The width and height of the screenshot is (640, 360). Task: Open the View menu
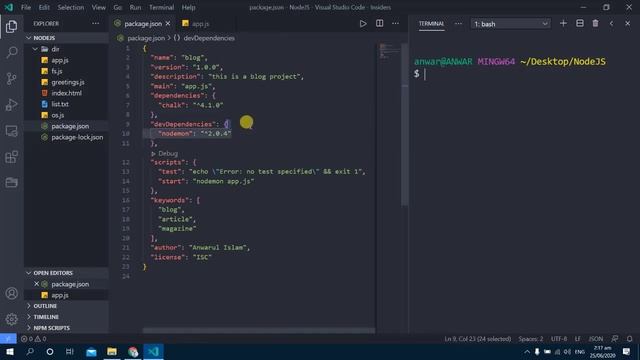coord(98,7)
